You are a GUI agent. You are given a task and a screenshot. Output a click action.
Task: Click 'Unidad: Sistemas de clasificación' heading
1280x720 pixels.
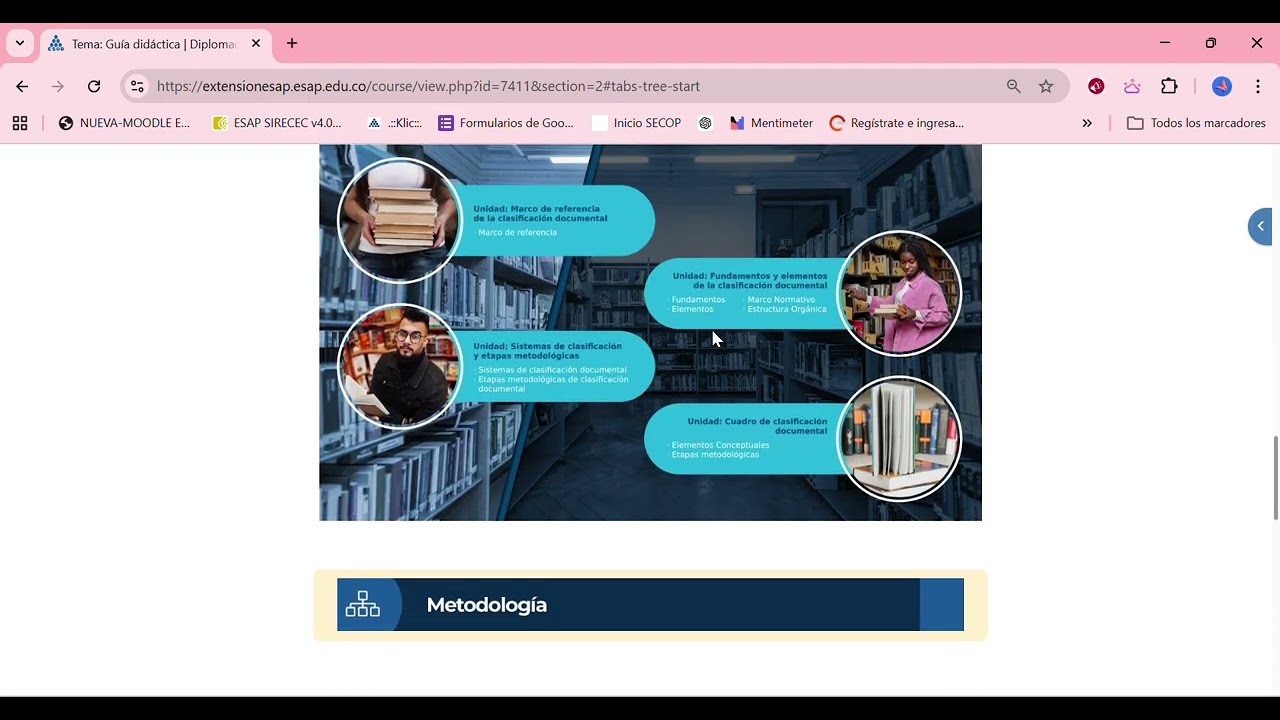pos(547,350)
